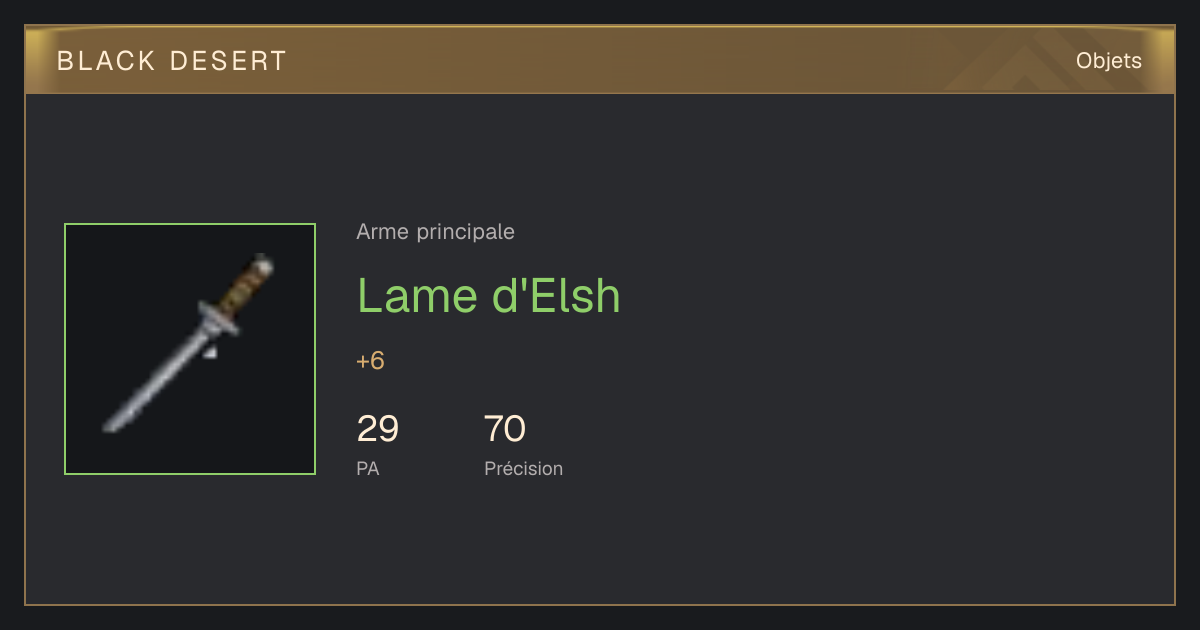Image resolution: width=1200 pixels, height=630 pixels.
Task: Click the Arme principale label
Action: pos(435,232)
